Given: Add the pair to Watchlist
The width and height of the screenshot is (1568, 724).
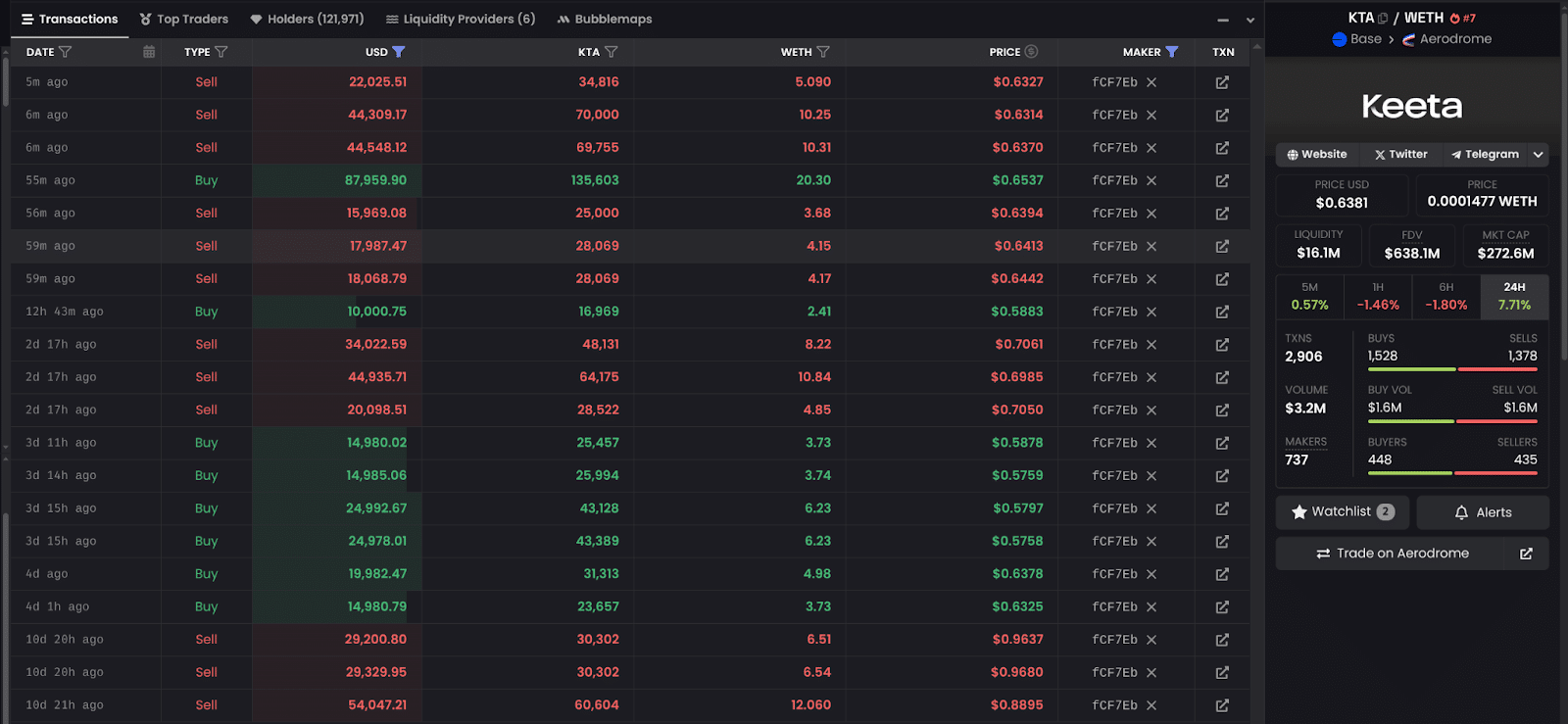Looking at the screenshot, I should click(x=1342, y=512).
